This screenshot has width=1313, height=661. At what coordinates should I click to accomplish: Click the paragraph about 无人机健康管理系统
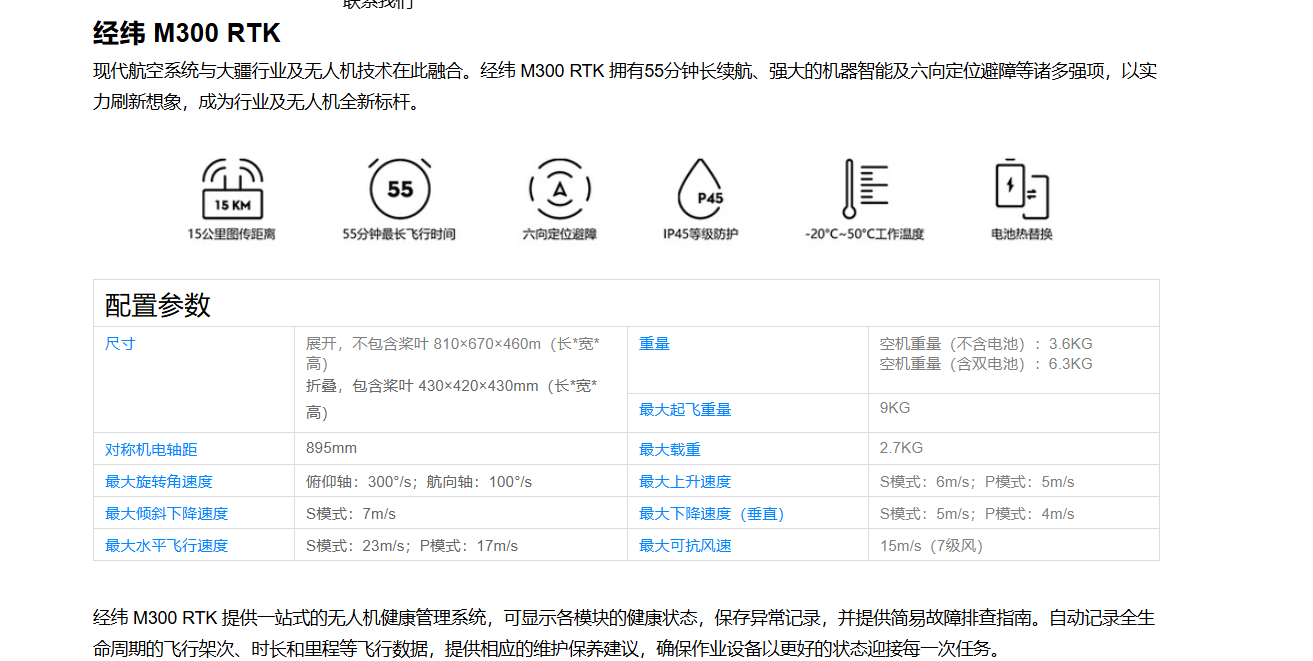[x=624, y=633]
